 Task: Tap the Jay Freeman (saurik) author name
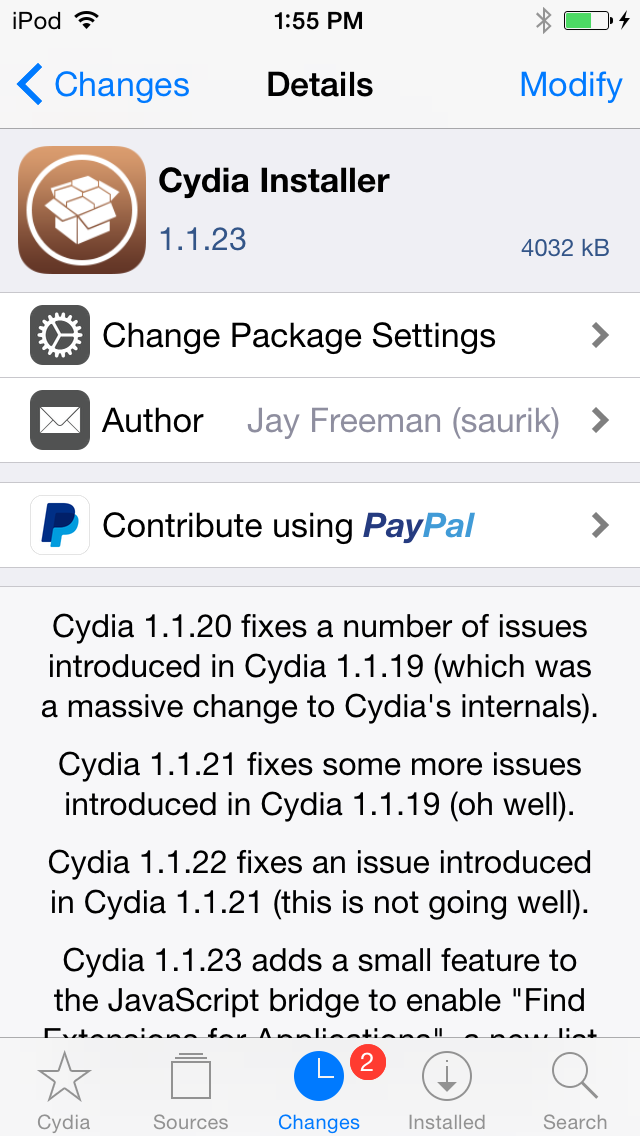(402, 421)
